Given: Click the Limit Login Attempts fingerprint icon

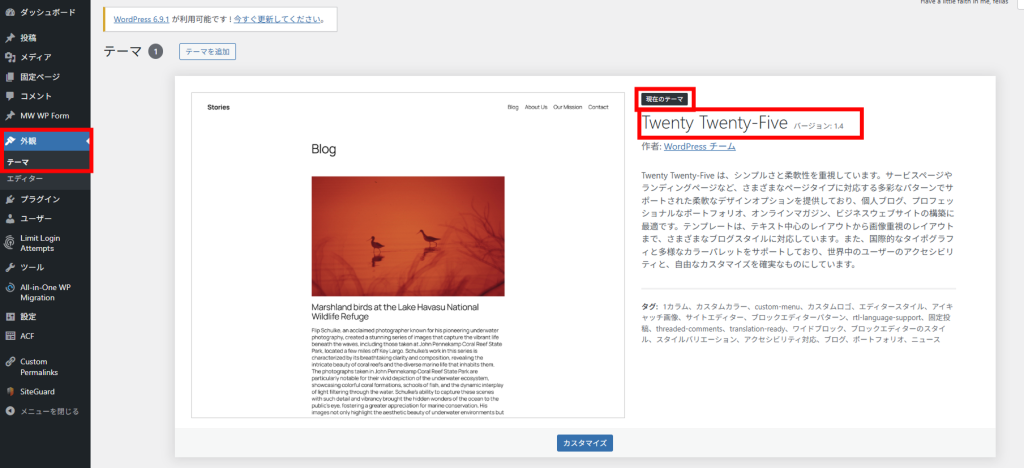Looking at the screenshot, I should (x=10, y=243).
